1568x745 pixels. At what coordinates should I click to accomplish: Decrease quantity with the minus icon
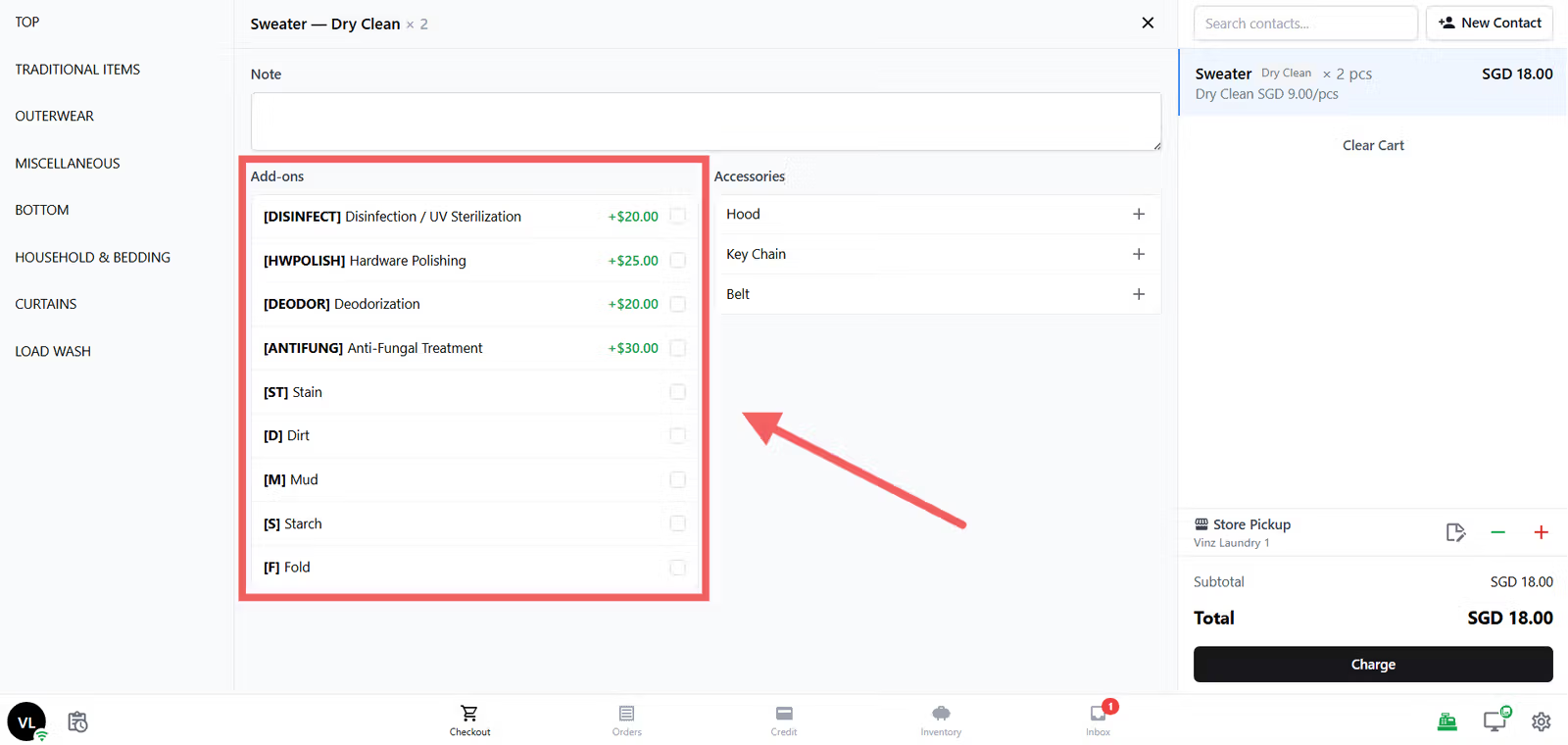coord(1497,532)
